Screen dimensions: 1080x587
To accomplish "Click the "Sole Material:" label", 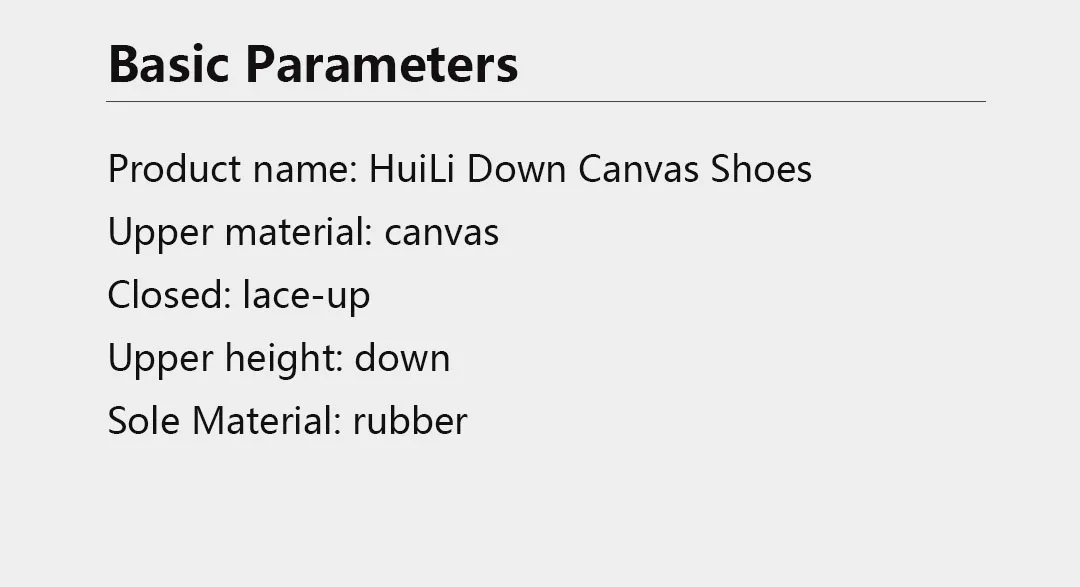I will pos(225,421).
